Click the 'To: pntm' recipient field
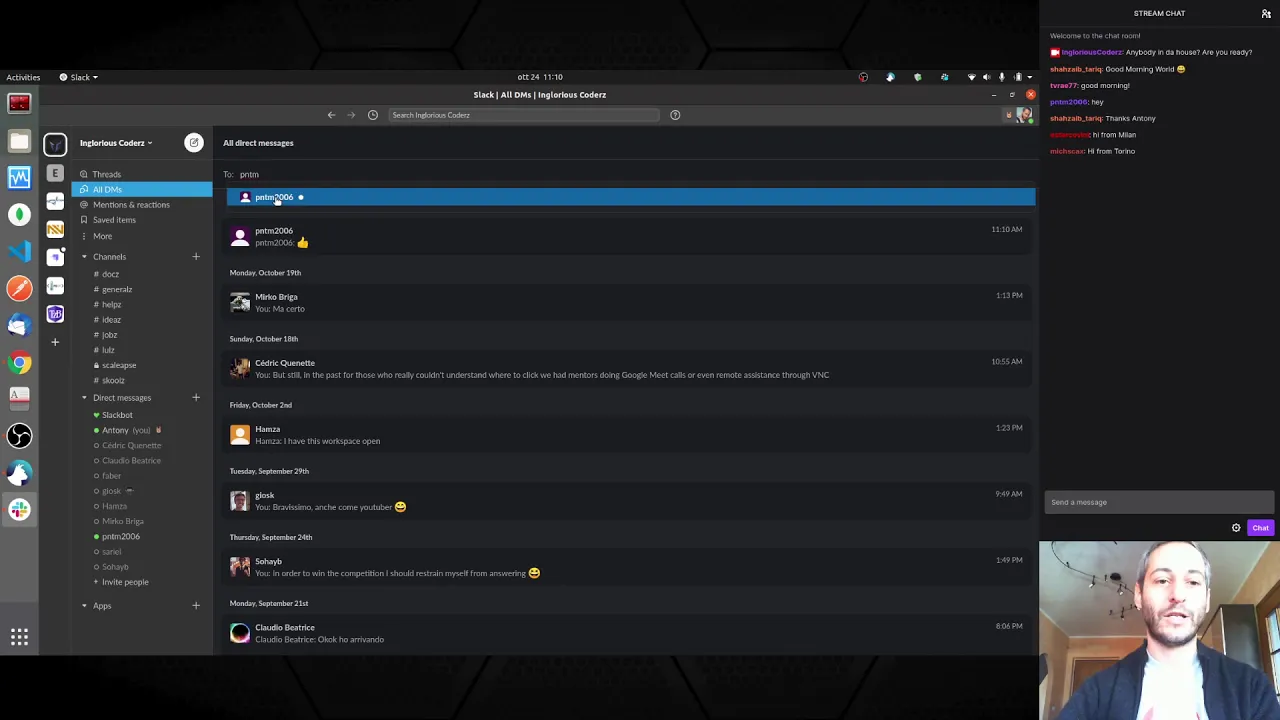Image resolution: width=1280 pixels, height=720 pixels. point(628,174)
